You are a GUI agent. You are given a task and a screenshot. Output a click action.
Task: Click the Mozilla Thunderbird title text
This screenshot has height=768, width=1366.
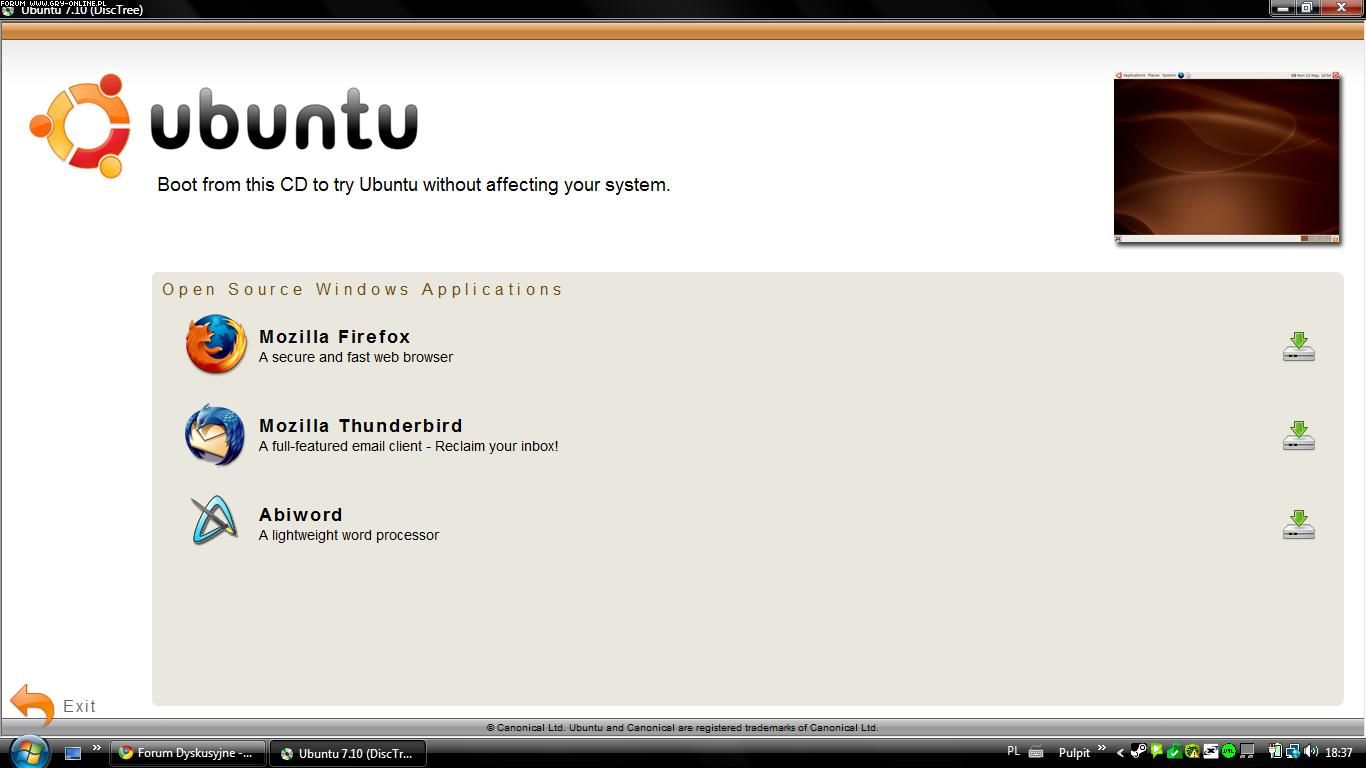tap(360, 426)
